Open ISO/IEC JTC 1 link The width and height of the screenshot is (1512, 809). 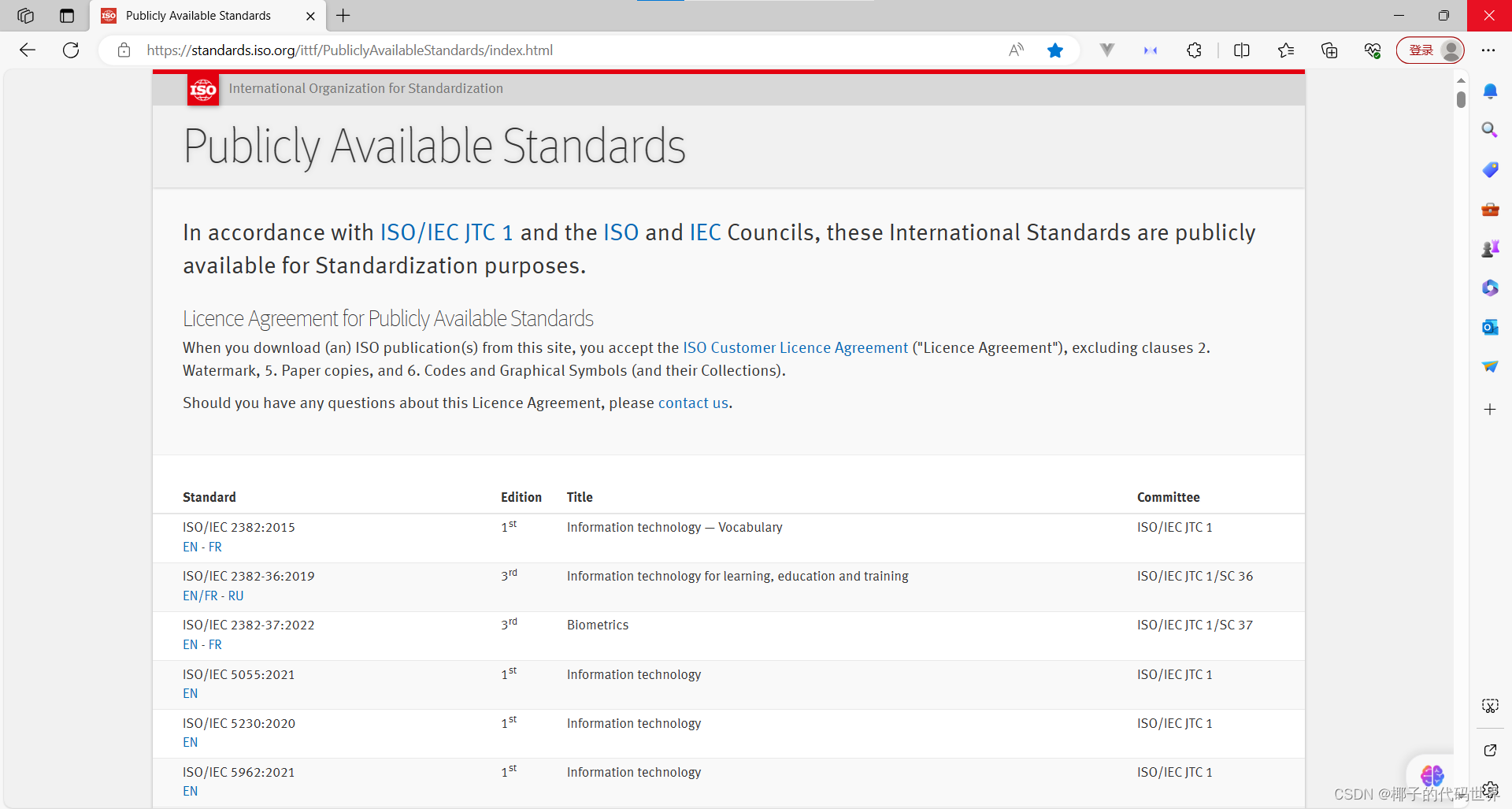pos(447,232)
